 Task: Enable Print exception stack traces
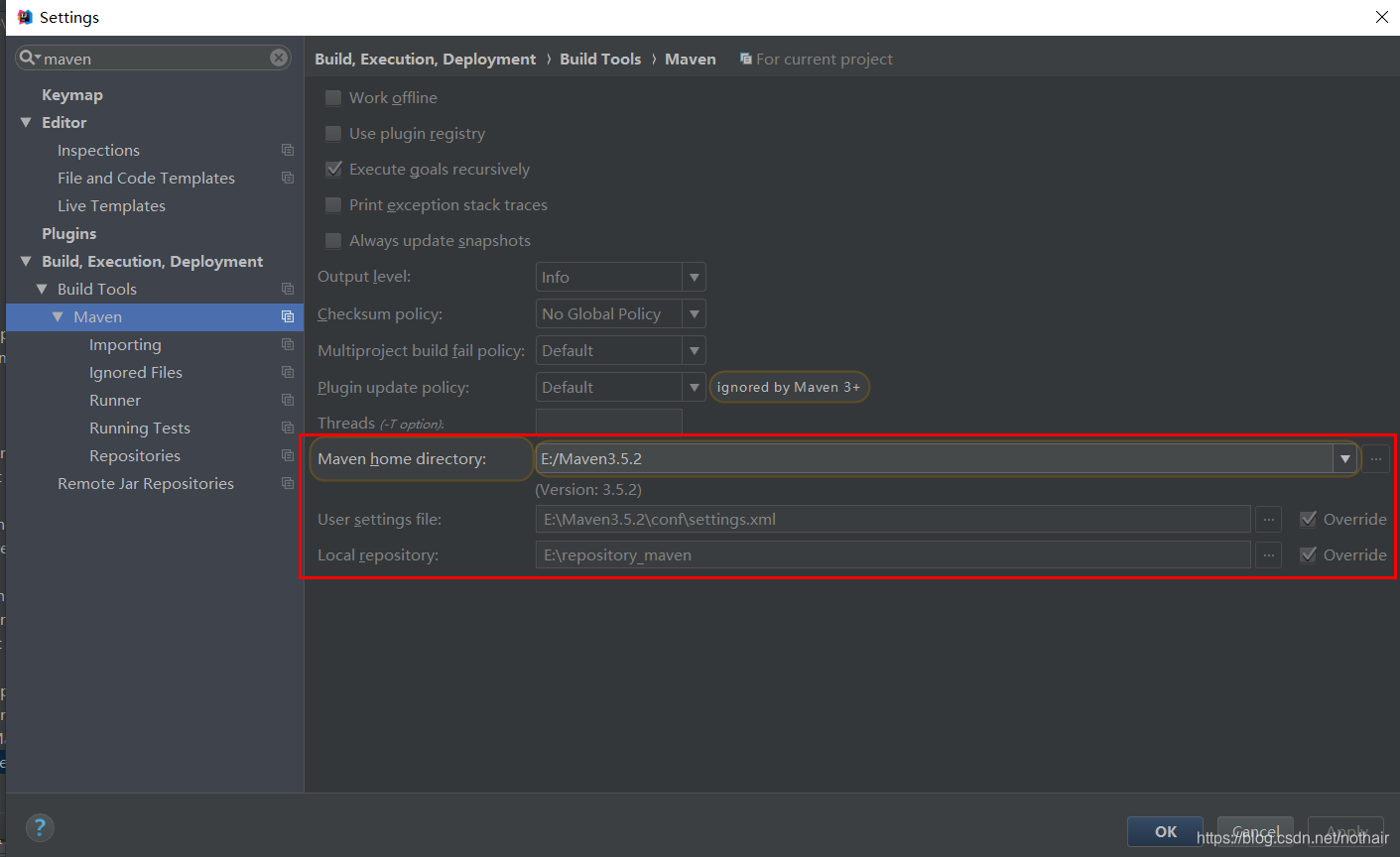333,204
